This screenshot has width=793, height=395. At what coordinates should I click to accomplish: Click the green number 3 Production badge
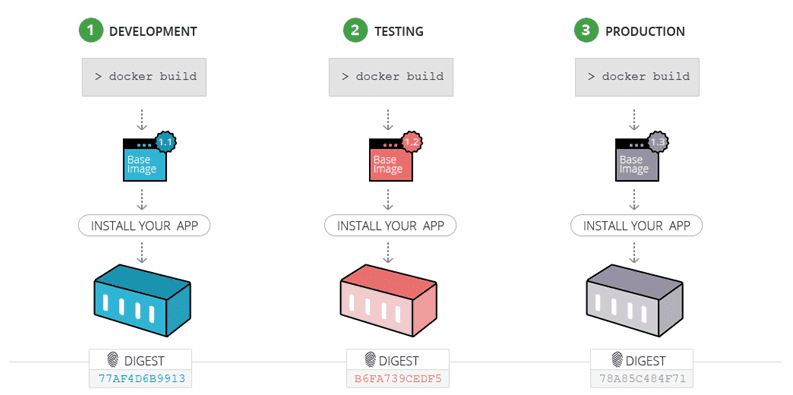[586, 31]
